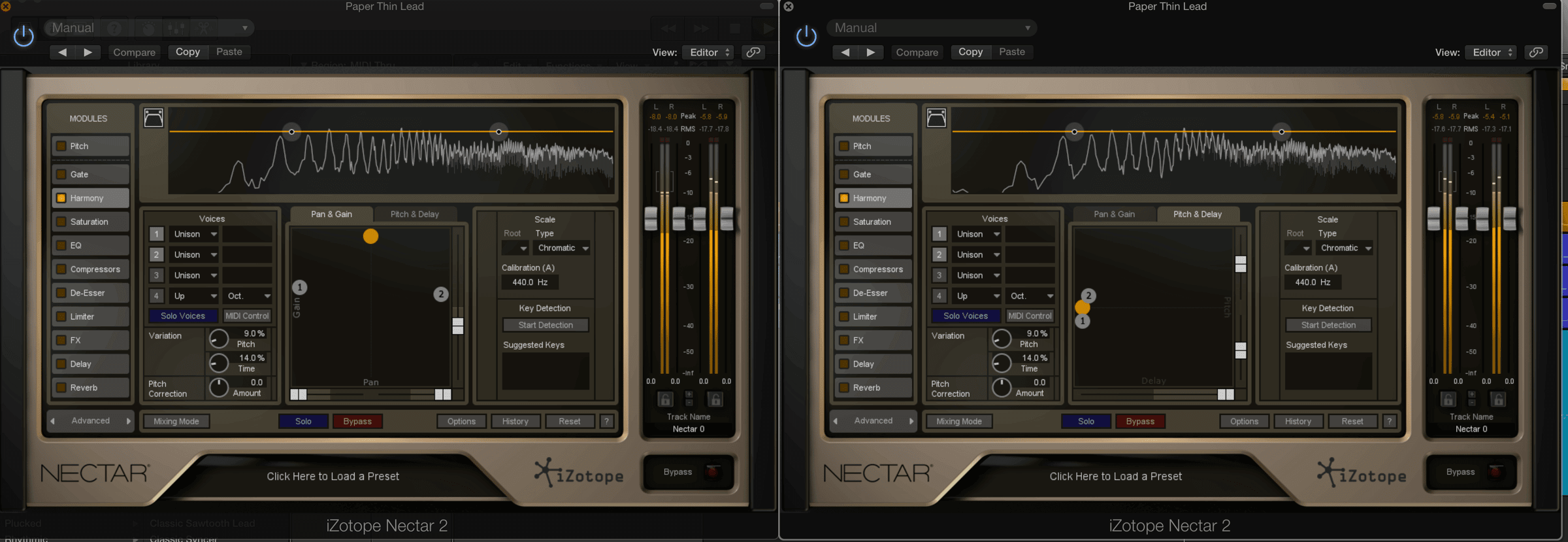Switch to Pitch & Delay tab in left window
Viewport: 1568px width, 542px height.
coord(414,214)
